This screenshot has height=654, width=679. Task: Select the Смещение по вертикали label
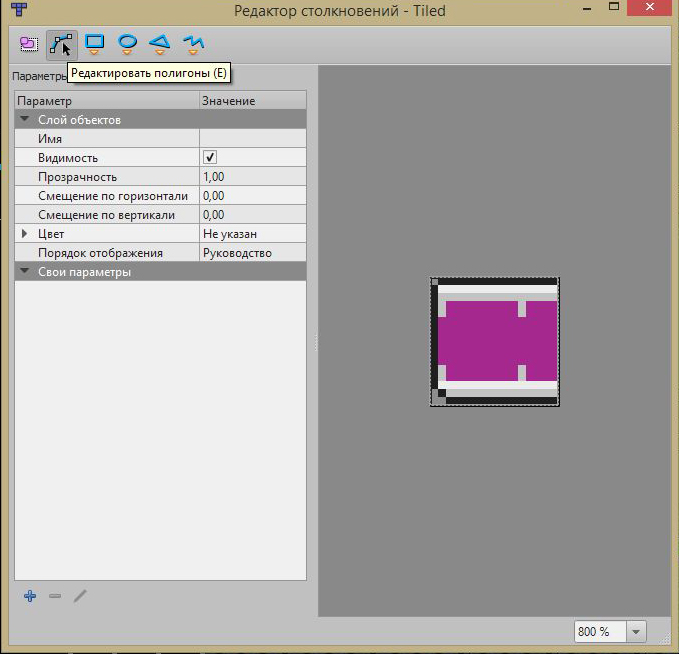coord(107,215)
